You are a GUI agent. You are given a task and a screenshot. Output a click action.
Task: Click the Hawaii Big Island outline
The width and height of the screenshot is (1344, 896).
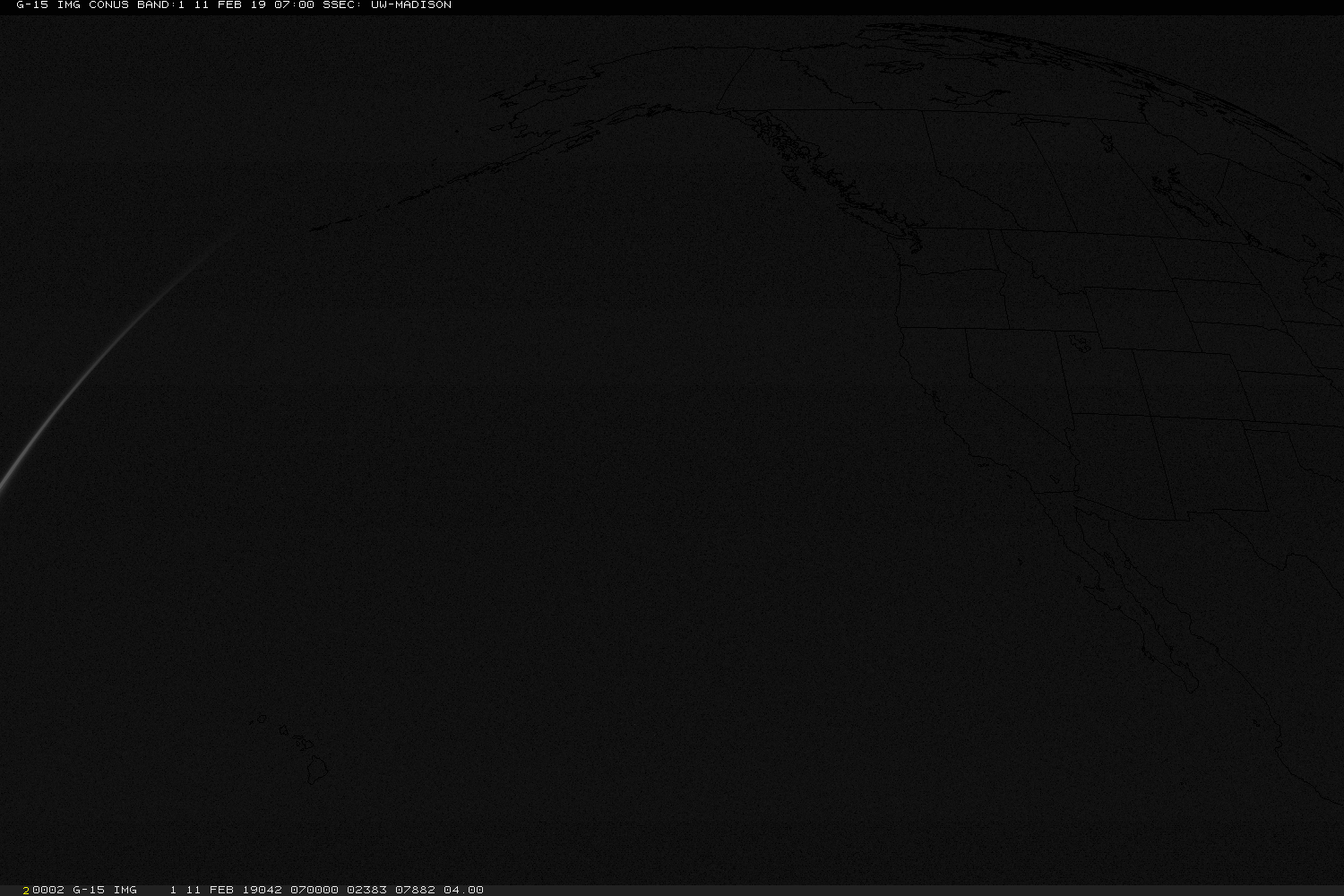click(318, 767)
